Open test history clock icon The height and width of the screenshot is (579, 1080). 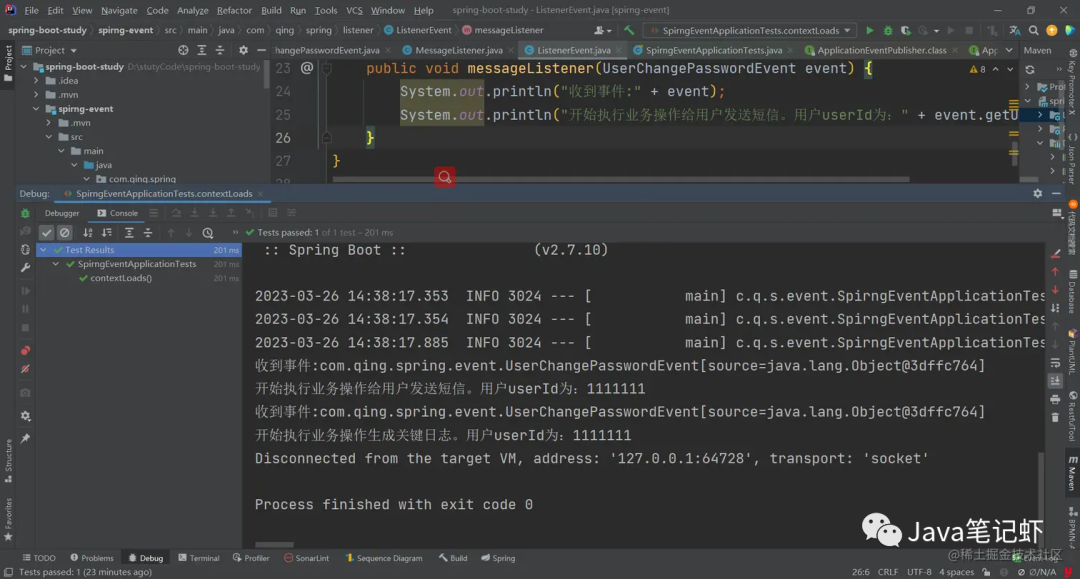tap(207, 232)
